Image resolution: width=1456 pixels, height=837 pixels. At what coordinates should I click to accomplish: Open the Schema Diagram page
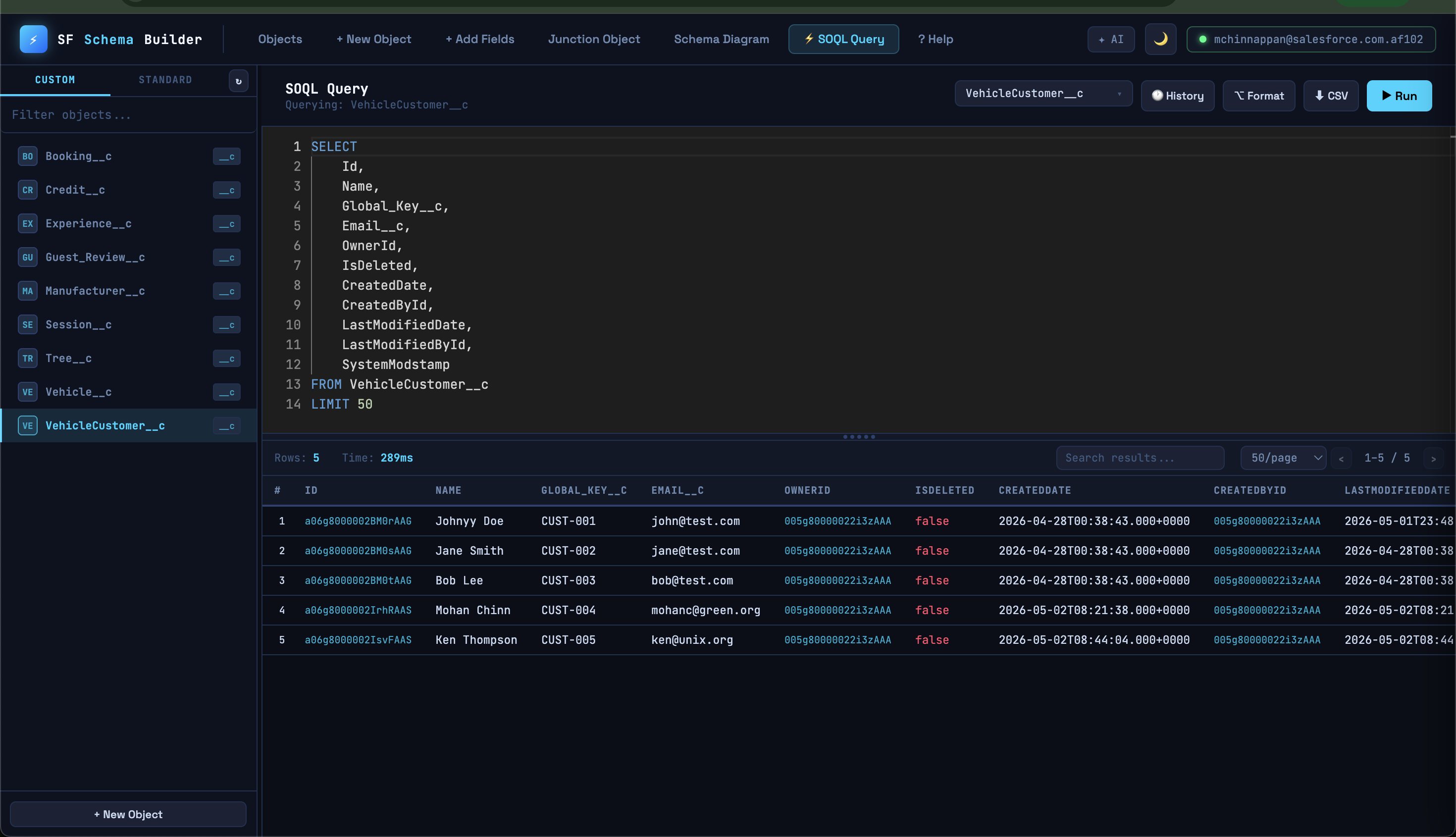[722, 39]
